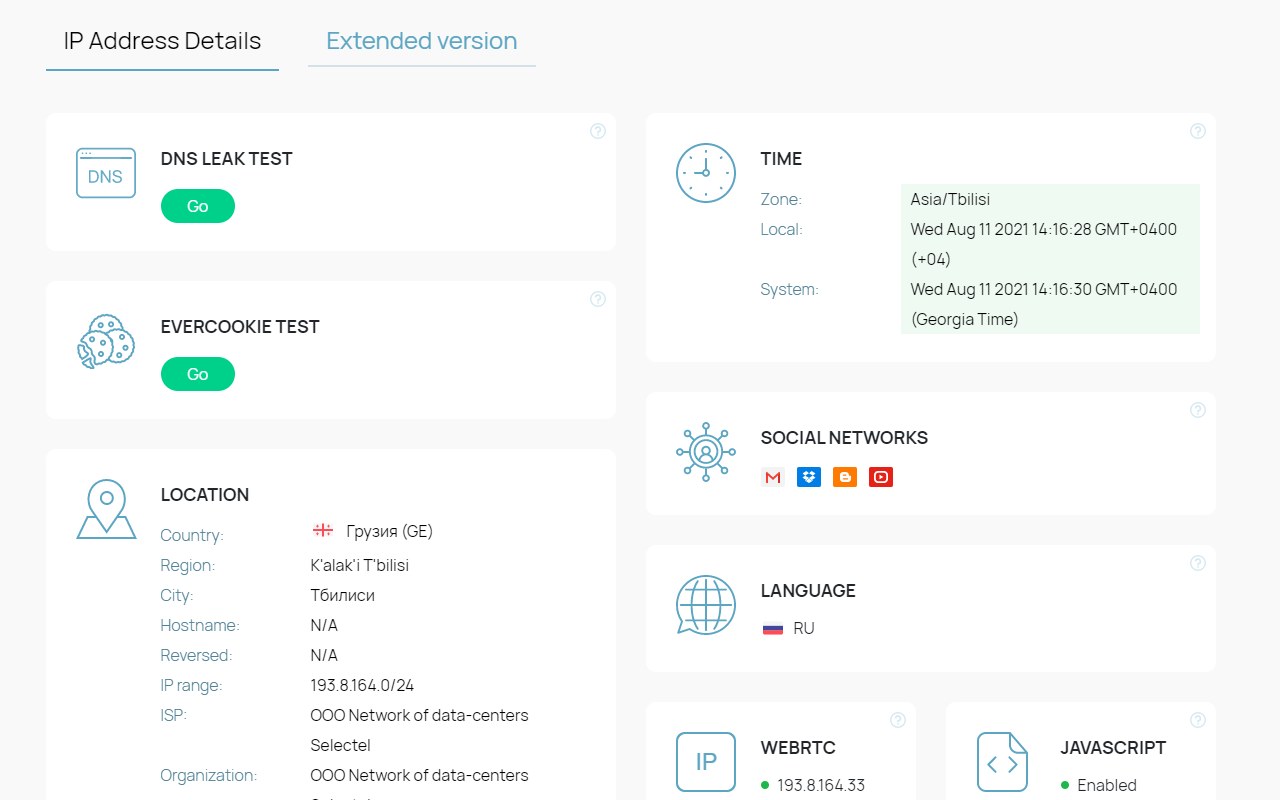The height and width of the screenshot is (800, 1280).
Task: Select the WebRTC address 193.8.164.33
Action: (821, 785)
